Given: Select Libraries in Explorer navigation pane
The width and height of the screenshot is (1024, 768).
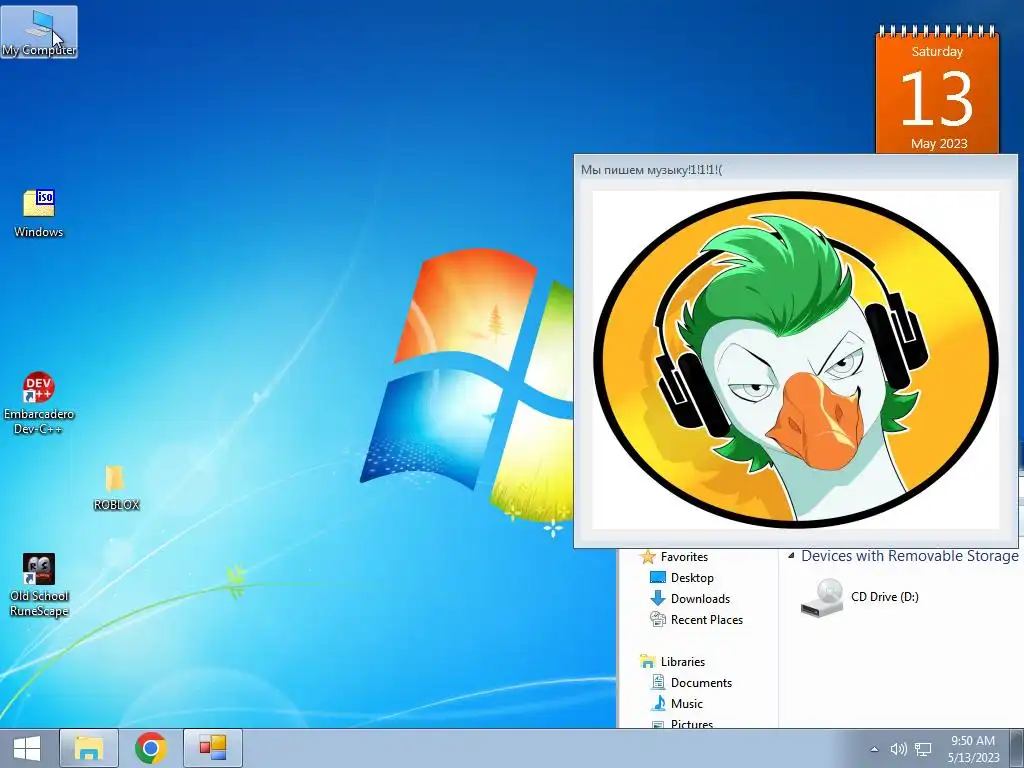Looking at the screenshot, I should pyautogui.click(x=682, y=662).
